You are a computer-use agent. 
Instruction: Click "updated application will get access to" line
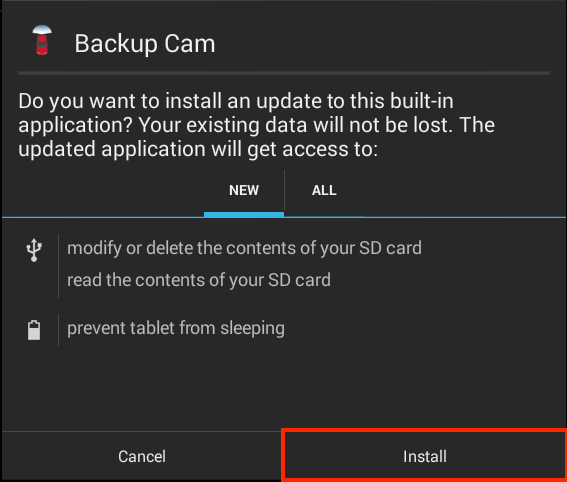point(198,149)
